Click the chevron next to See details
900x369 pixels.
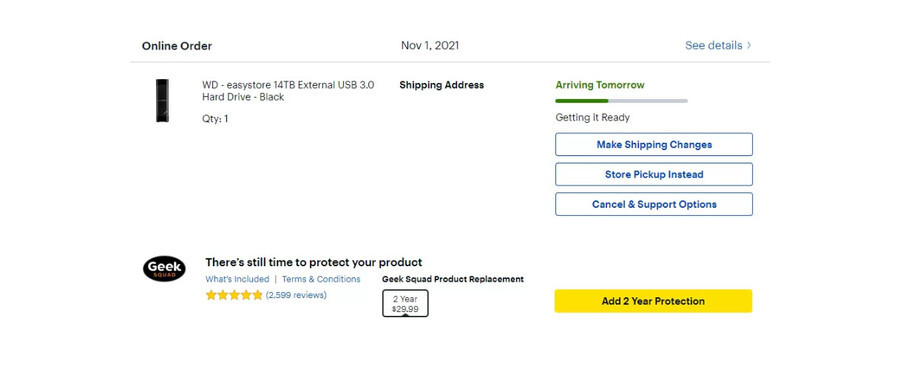point(748,45)
